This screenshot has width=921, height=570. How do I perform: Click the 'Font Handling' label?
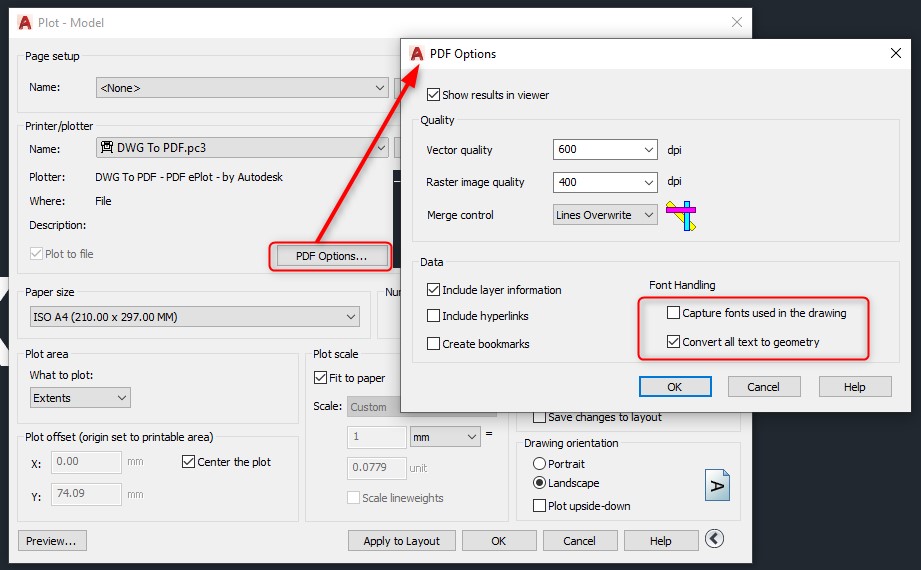pyautogui.click(x=682, y=285)
